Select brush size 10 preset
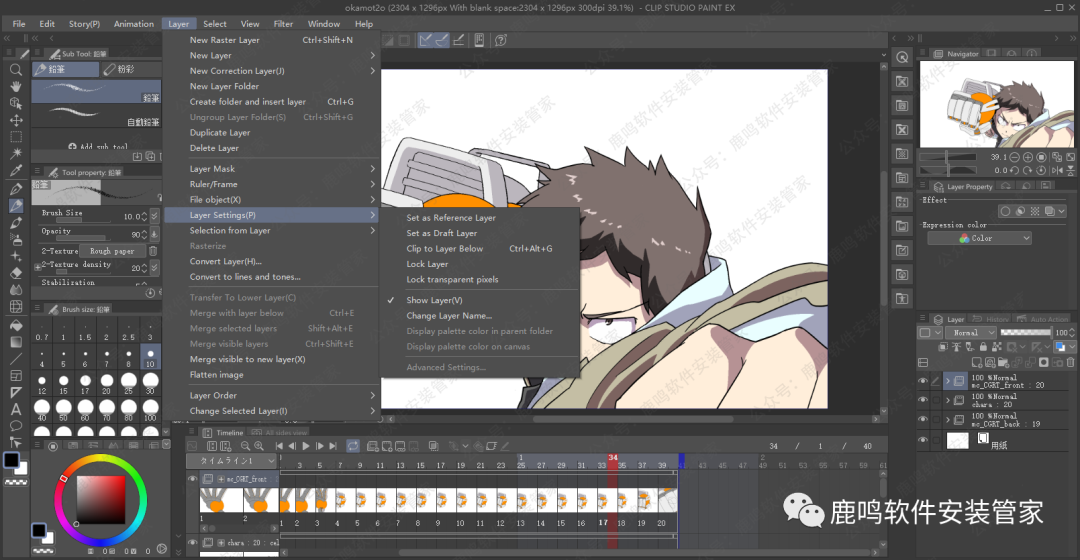This screenshot has width=1080, height=560. pyautogui.click(x=150, y=357)
